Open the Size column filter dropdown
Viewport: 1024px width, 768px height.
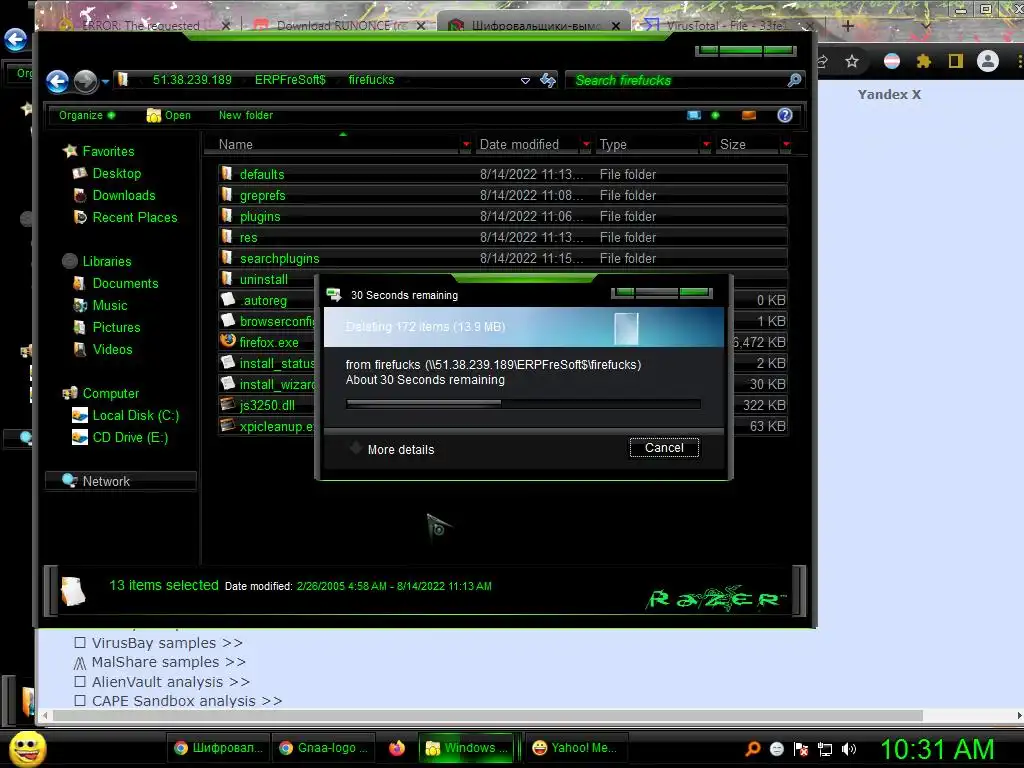point(786,144)
